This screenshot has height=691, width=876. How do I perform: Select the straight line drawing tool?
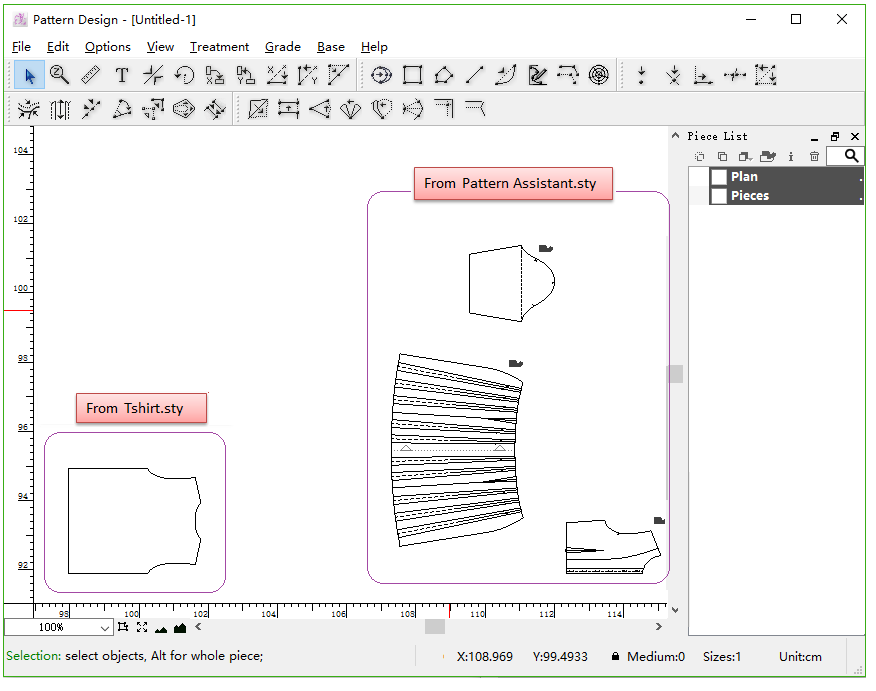(474, 75)
